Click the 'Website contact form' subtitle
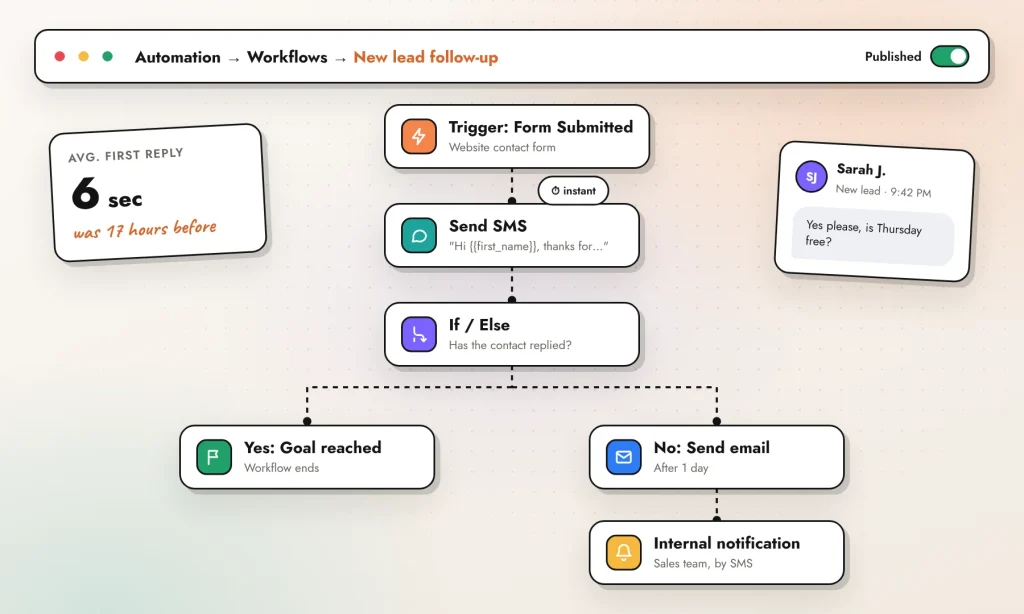This screenshot has height=614, width=1024. coord(502,148)
